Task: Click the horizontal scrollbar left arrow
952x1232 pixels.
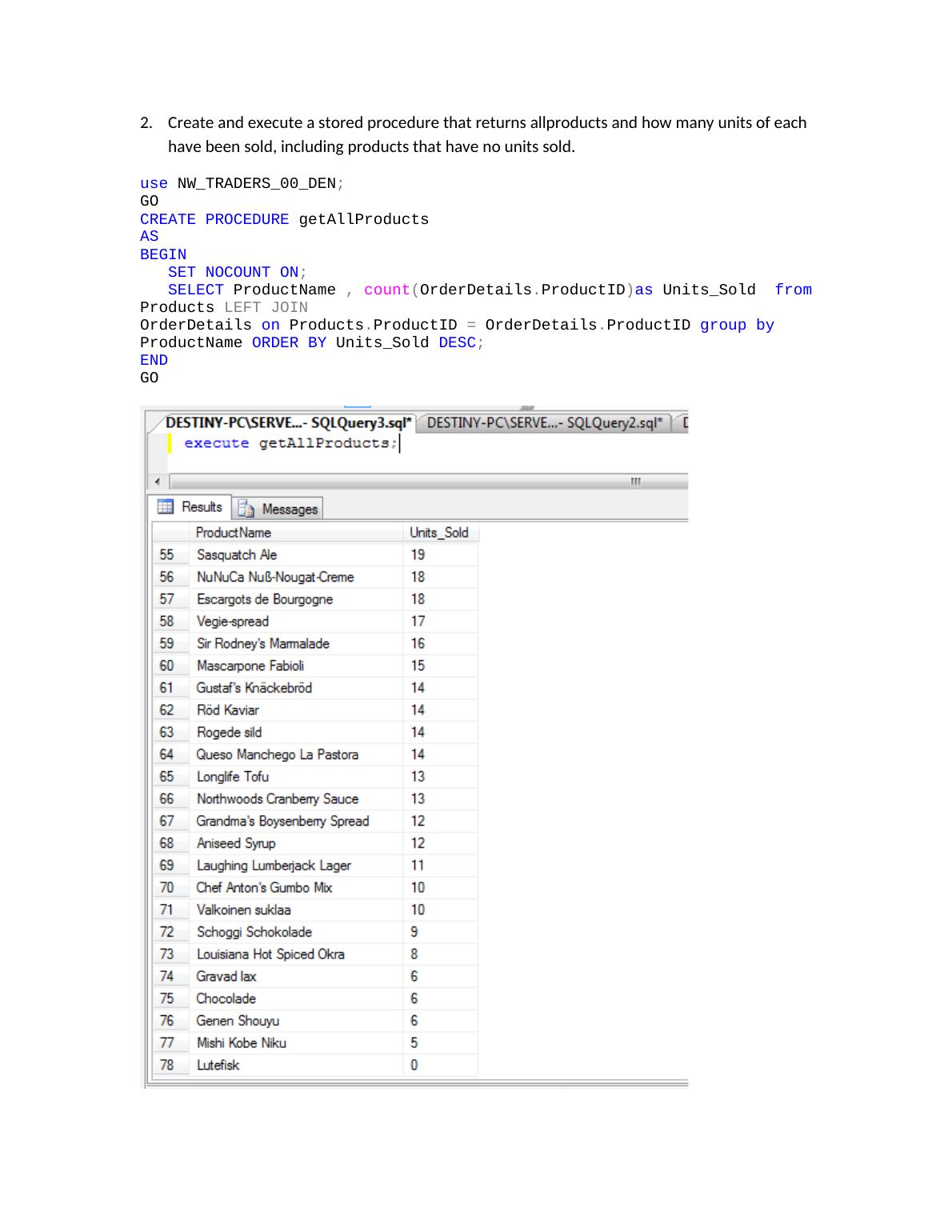Action: tap(157, 482)
